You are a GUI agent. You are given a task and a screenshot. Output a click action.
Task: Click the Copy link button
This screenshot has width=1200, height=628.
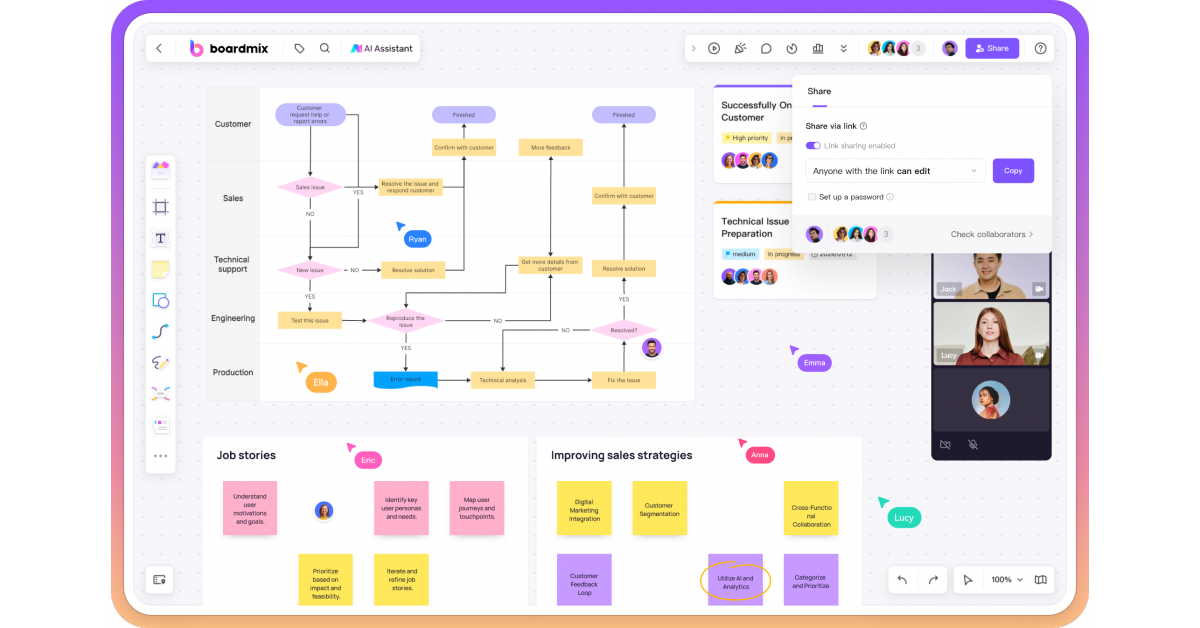coord(1013,171)
